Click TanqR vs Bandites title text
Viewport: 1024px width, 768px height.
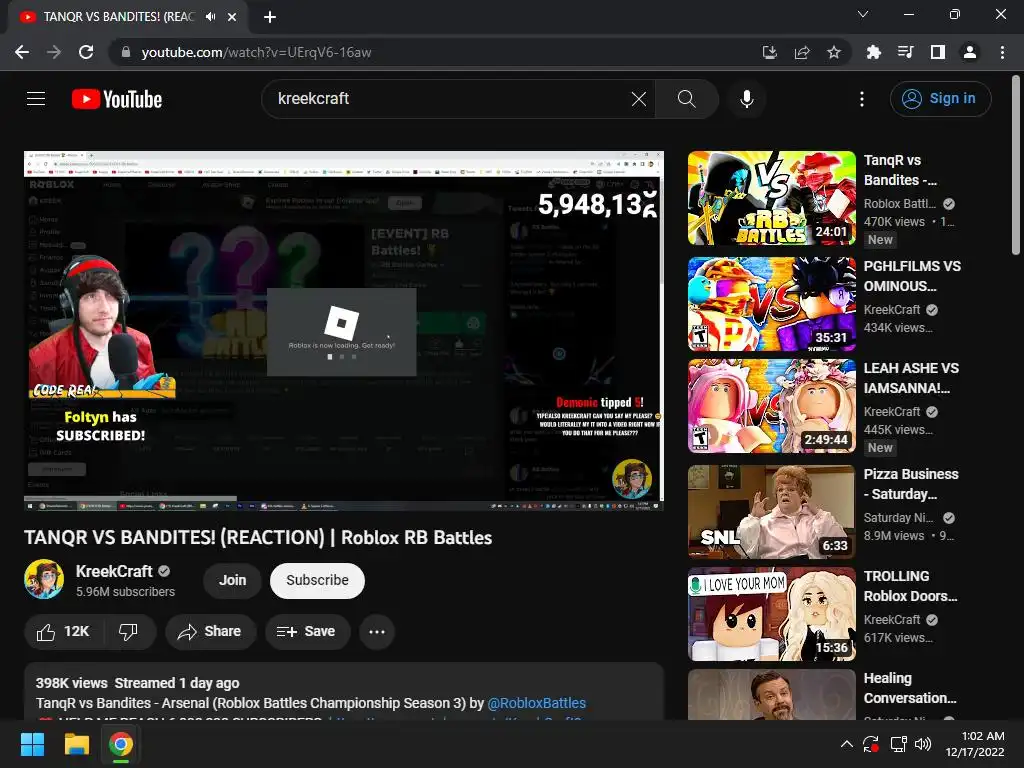900,170
